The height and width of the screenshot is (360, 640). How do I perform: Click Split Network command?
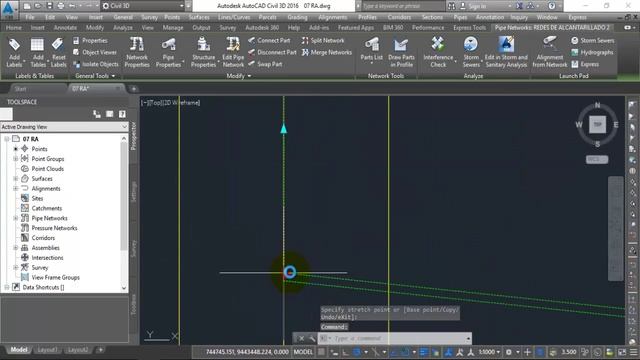pos(323,40)
